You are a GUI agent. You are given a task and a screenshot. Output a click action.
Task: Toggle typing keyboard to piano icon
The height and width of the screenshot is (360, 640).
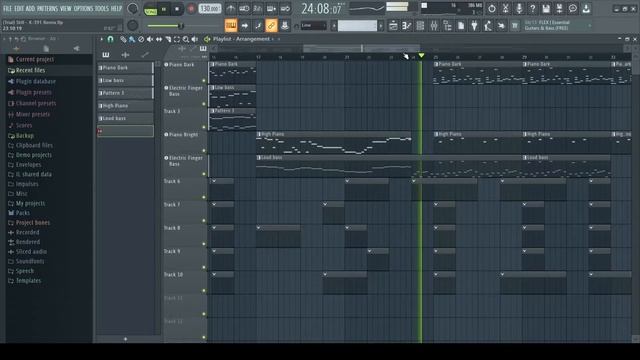point(231,26)
